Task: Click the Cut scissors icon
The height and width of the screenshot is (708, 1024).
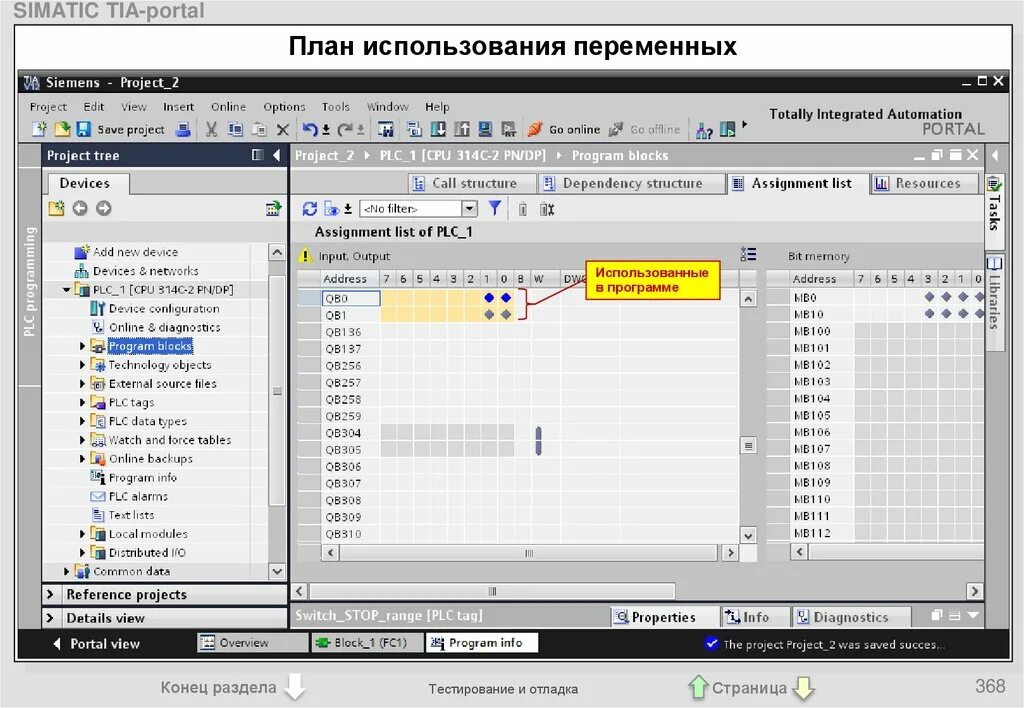Action: 211,129
